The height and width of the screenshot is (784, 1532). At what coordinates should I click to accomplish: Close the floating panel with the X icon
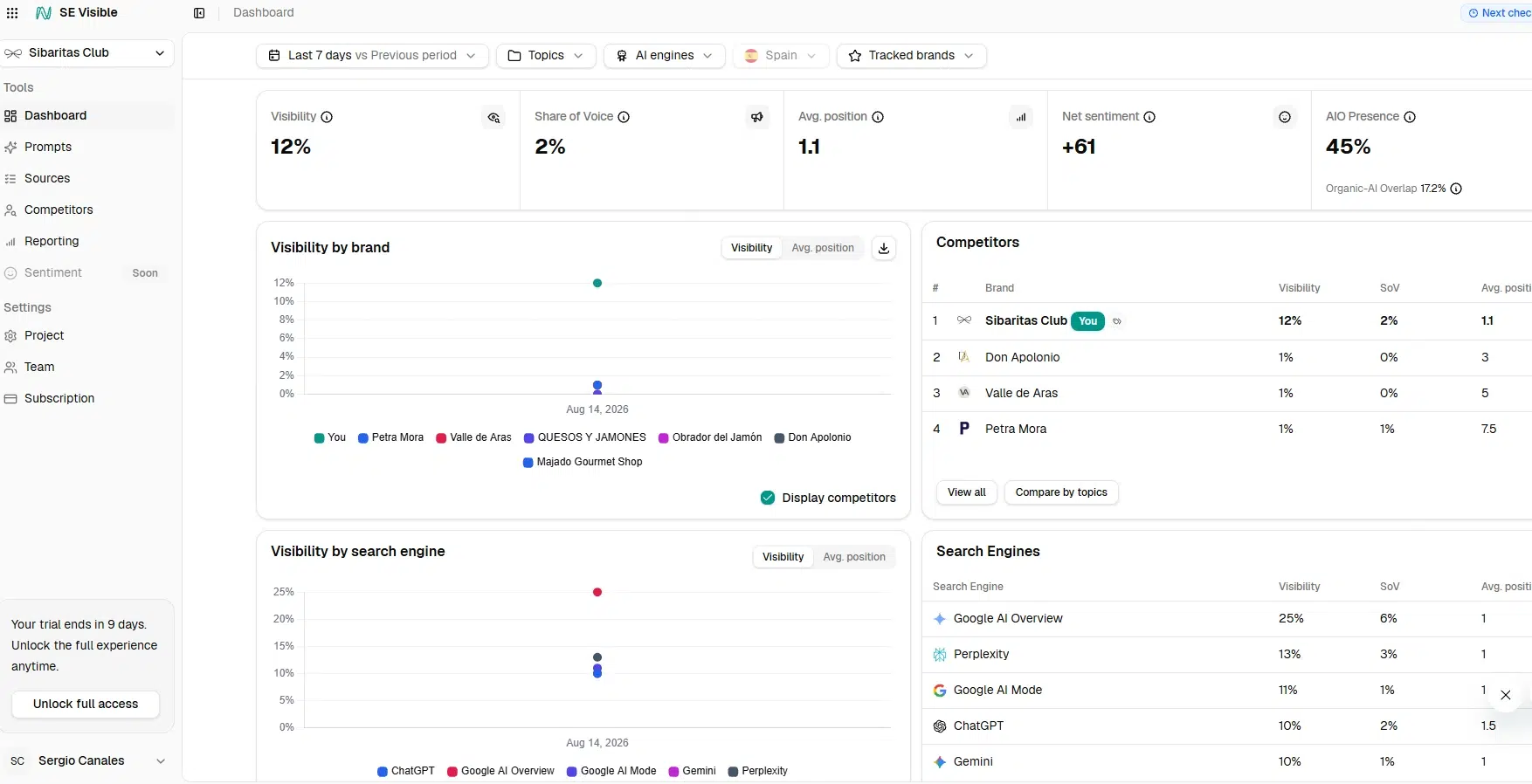click(1506, 695)
